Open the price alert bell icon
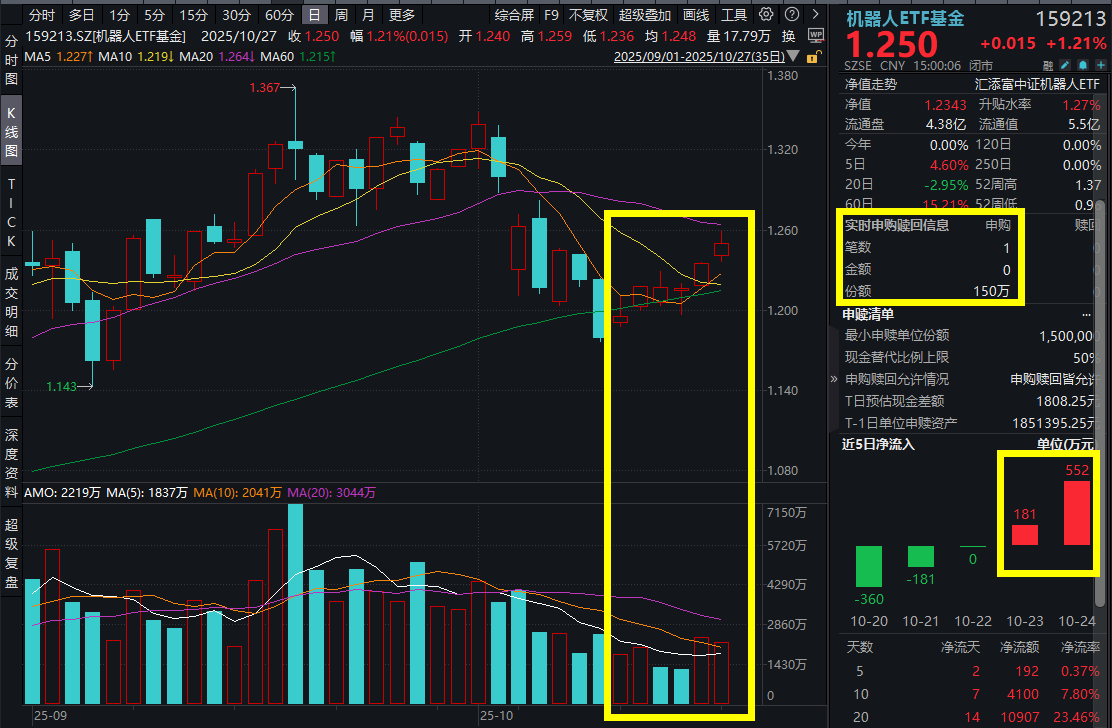Viewport: 1112px width, 728px height. coord(1083,65)
